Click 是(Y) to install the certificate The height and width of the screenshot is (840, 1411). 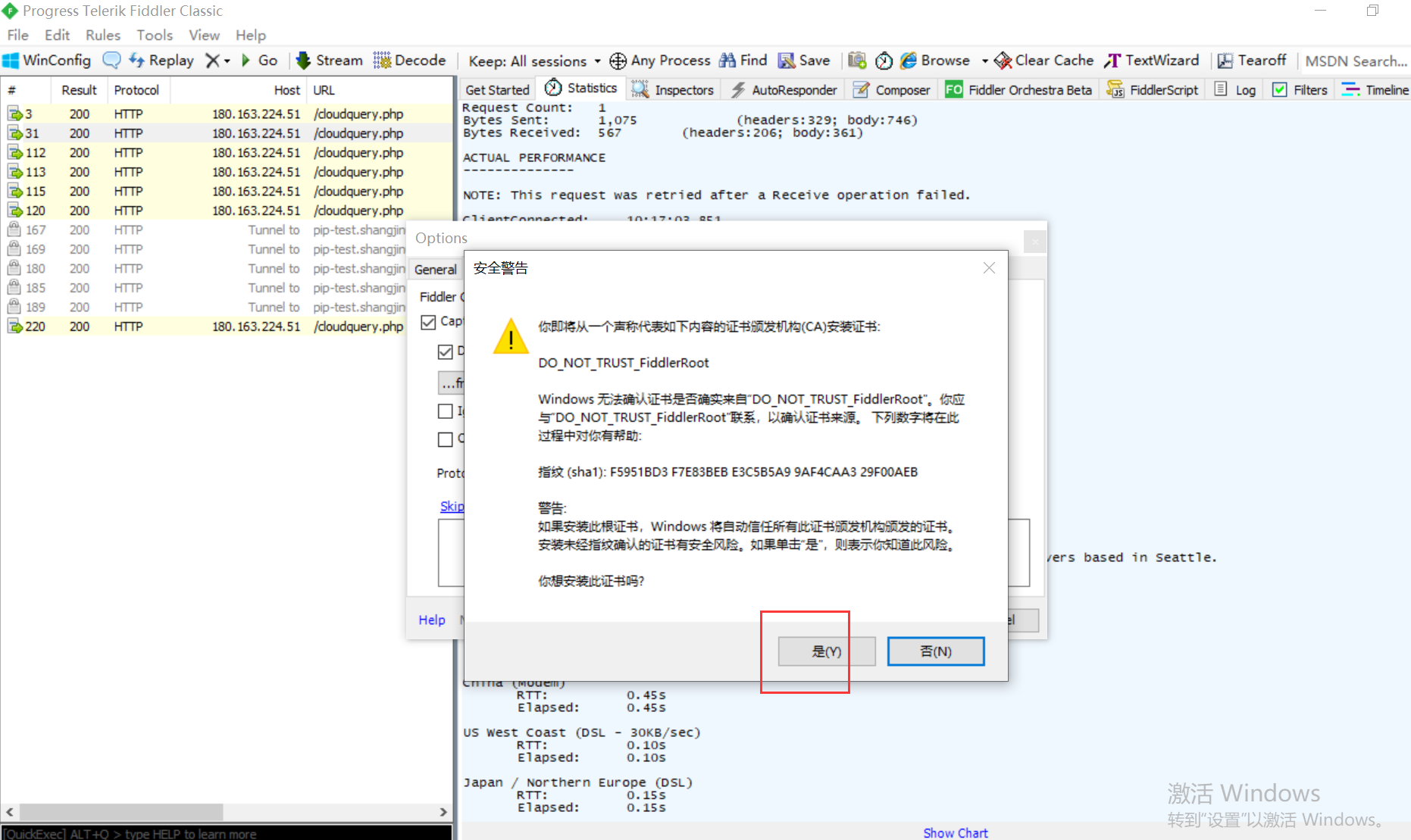pos(827,651)
